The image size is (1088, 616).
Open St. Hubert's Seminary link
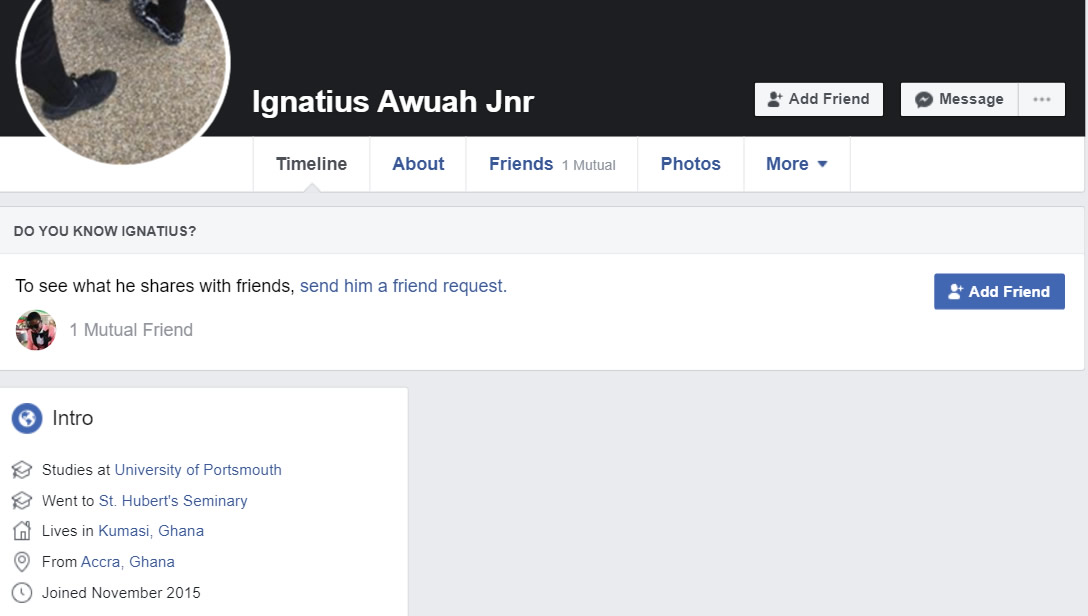[x=173, y=501]
